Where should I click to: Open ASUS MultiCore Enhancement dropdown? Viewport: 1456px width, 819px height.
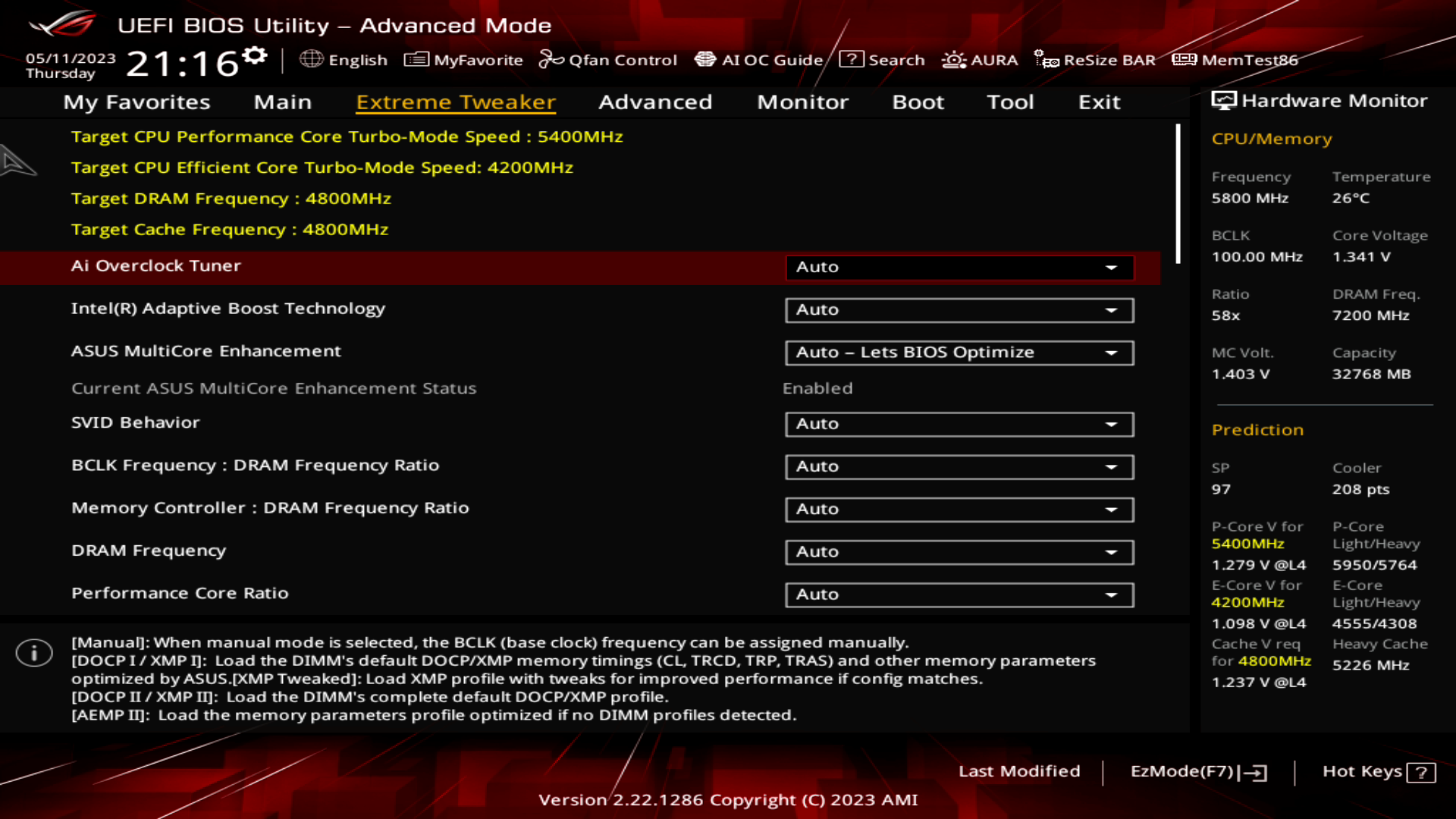click(959, 353)
